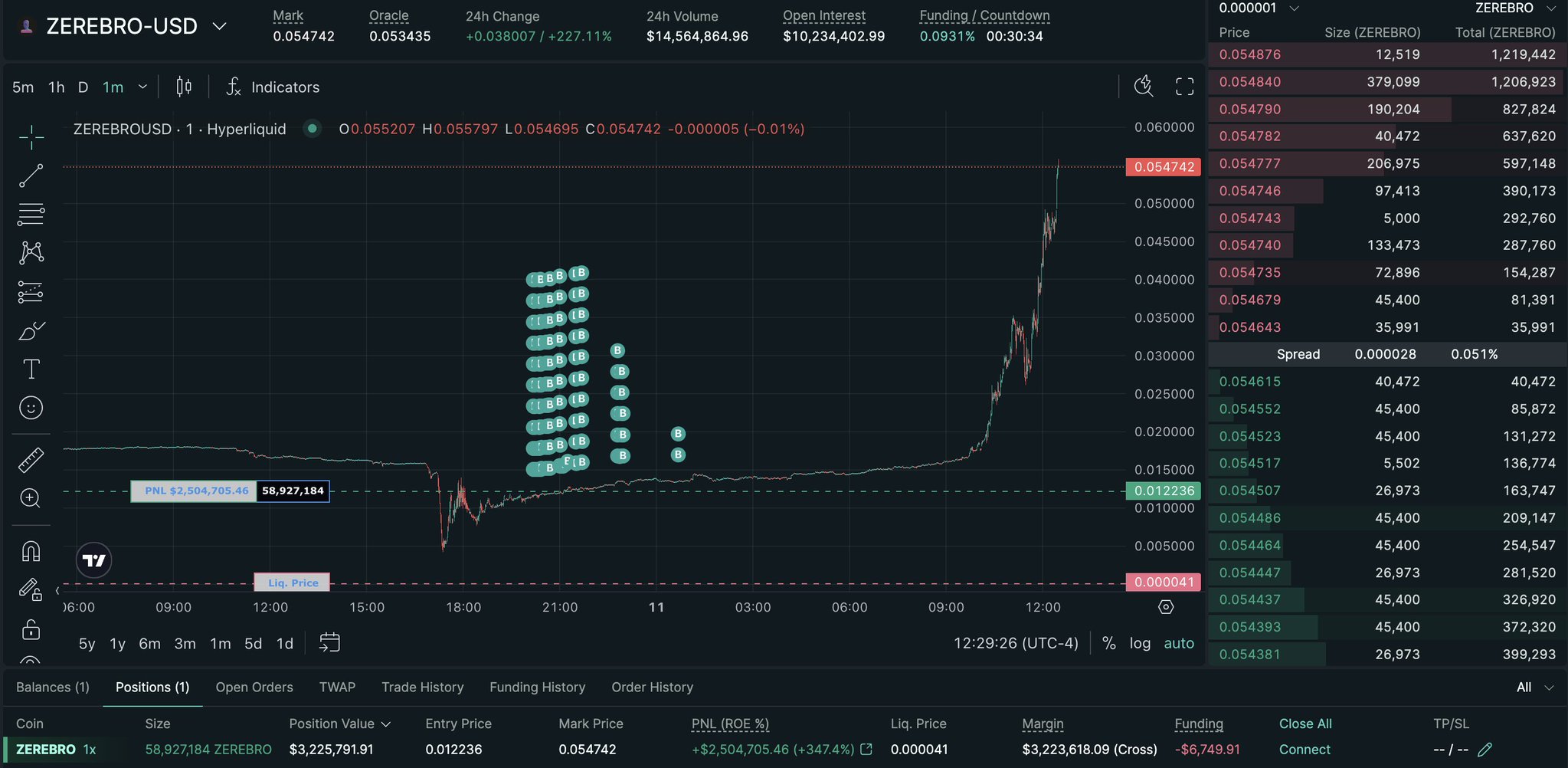The image size is (1568, 768).
Task: Open the emoji icons tool
Action: coord(31,408)
